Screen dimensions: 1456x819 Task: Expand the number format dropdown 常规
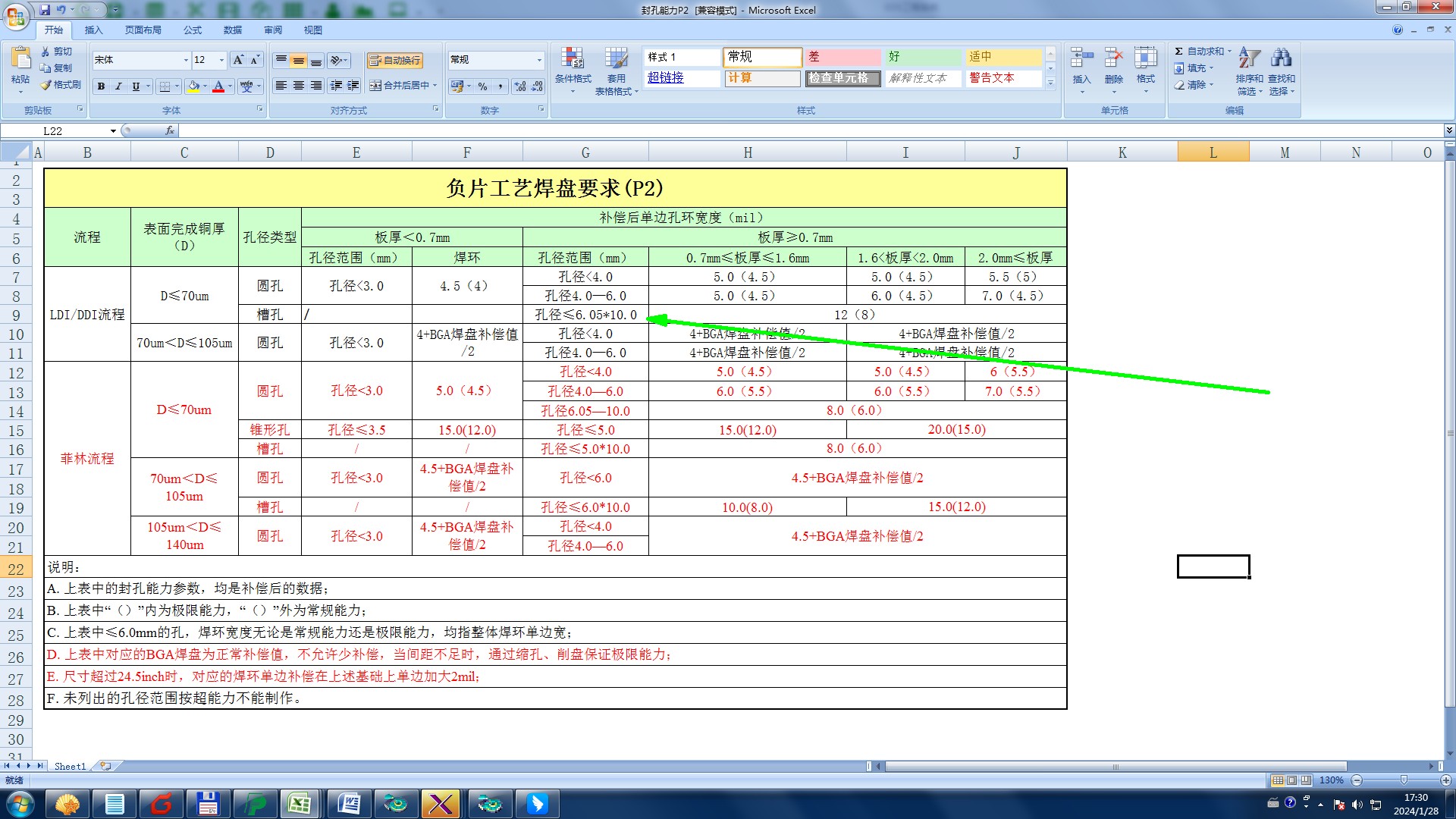click(539, 60)
